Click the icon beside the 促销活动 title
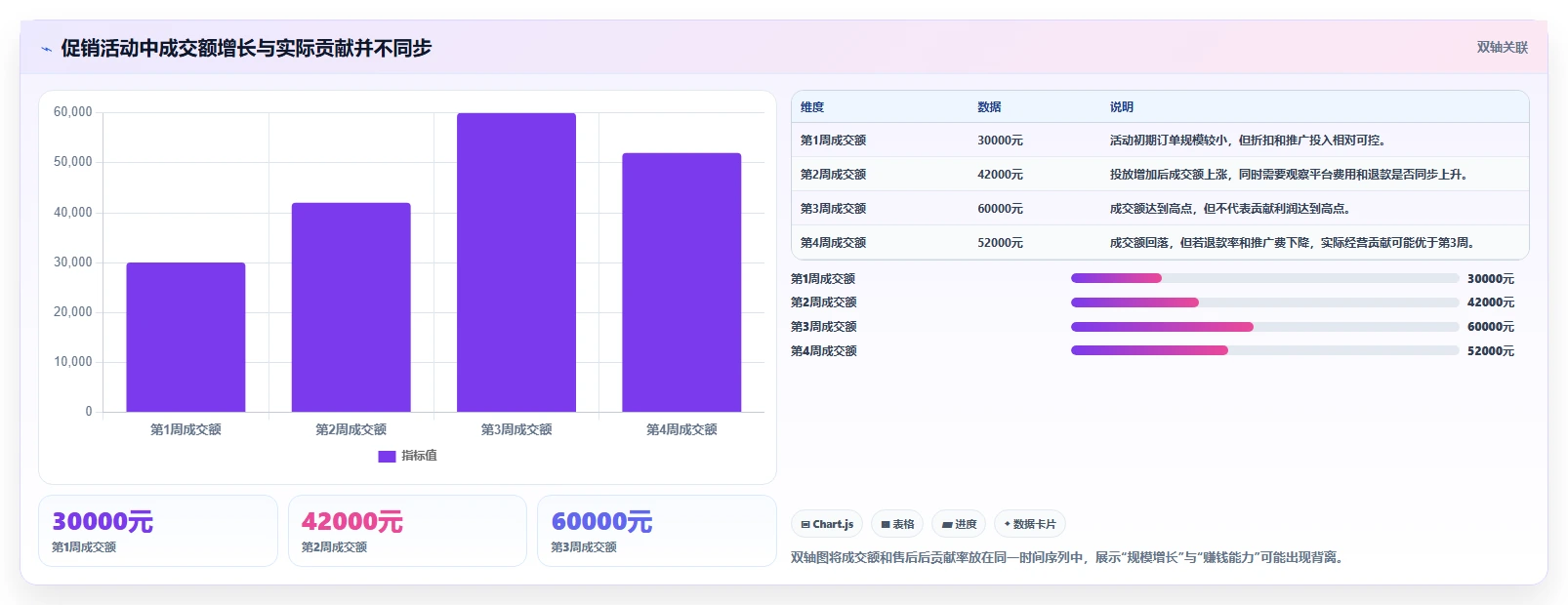1568x605 pixels. click(46, 49)
